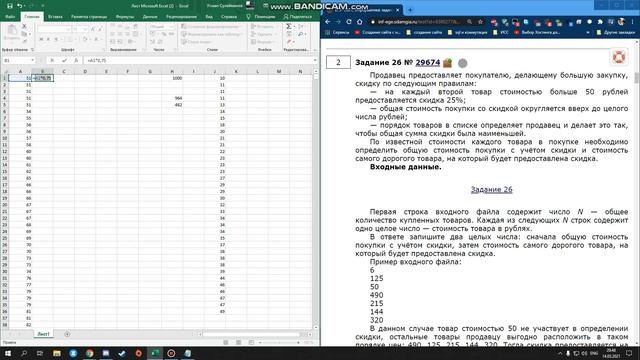Image resolution: width=640 pixels, height=360 pixels.
Task: Open the Font group dialog launcher
Action: (104, 50)
